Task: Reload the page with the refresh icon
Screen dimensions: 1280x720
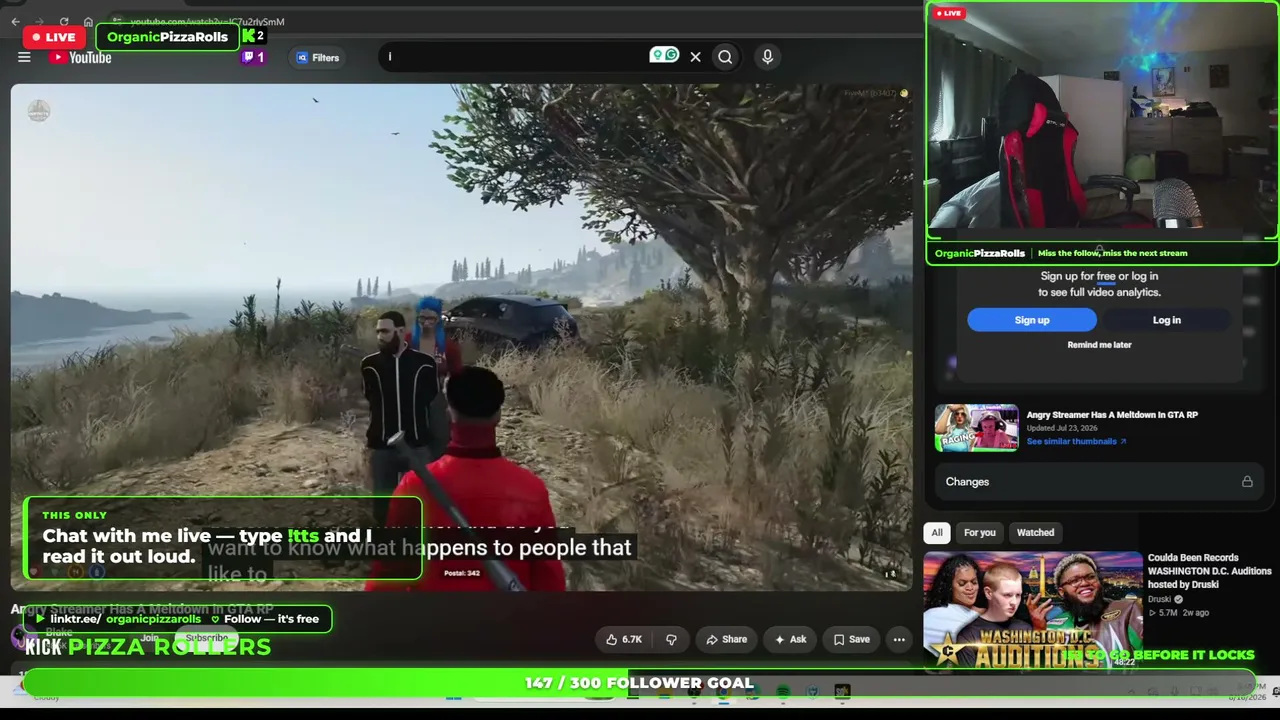Action: (64, 21)
